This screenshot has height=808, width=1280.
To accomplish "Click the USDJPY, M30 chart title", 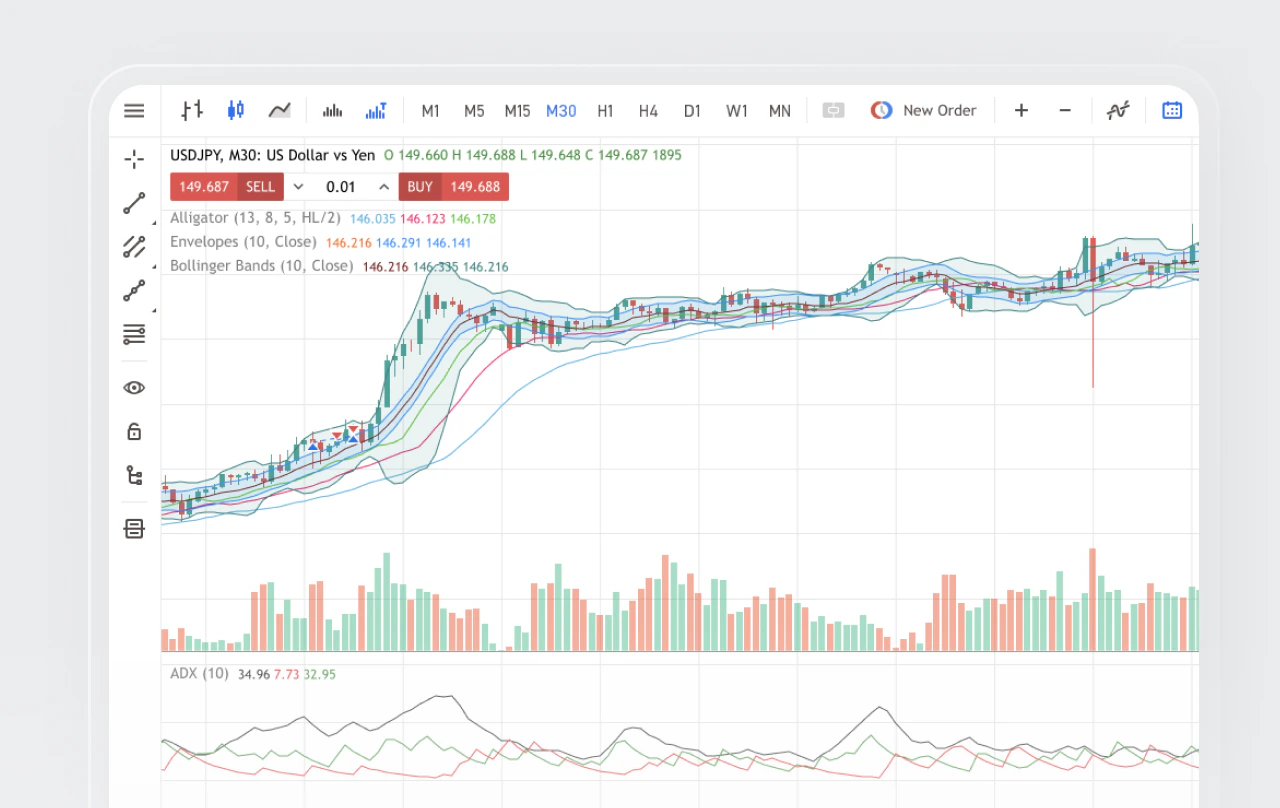I will click(273, 155).
